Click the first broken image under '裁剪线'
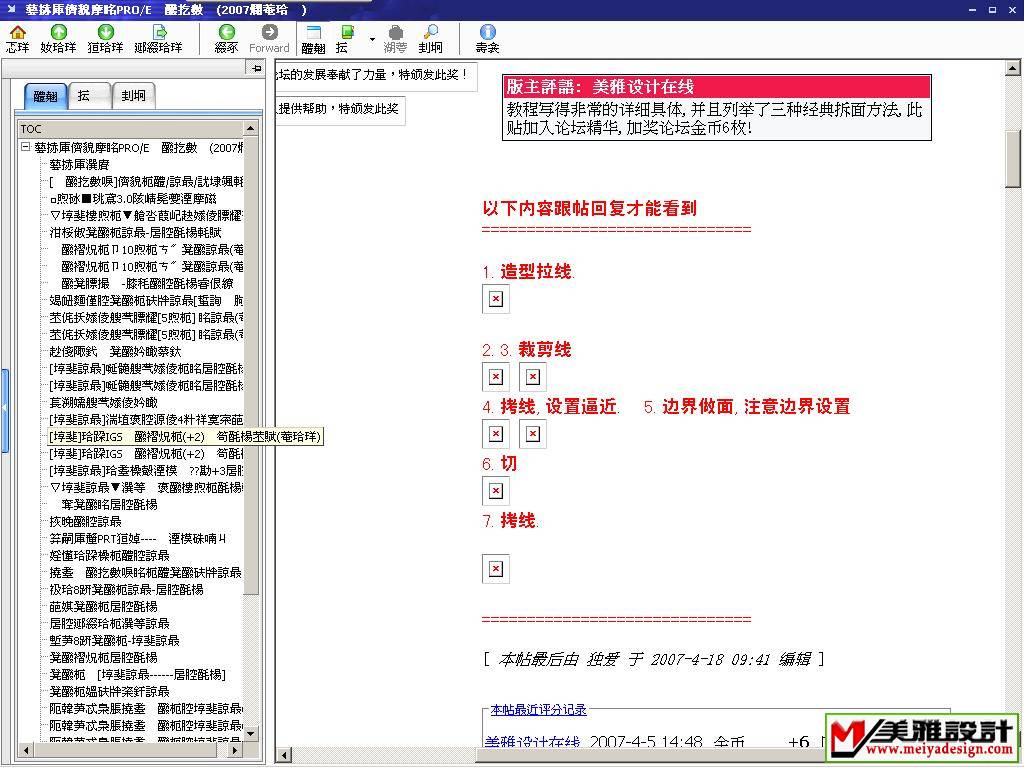Screen dimensions: 1024x768 pos(496,377)
